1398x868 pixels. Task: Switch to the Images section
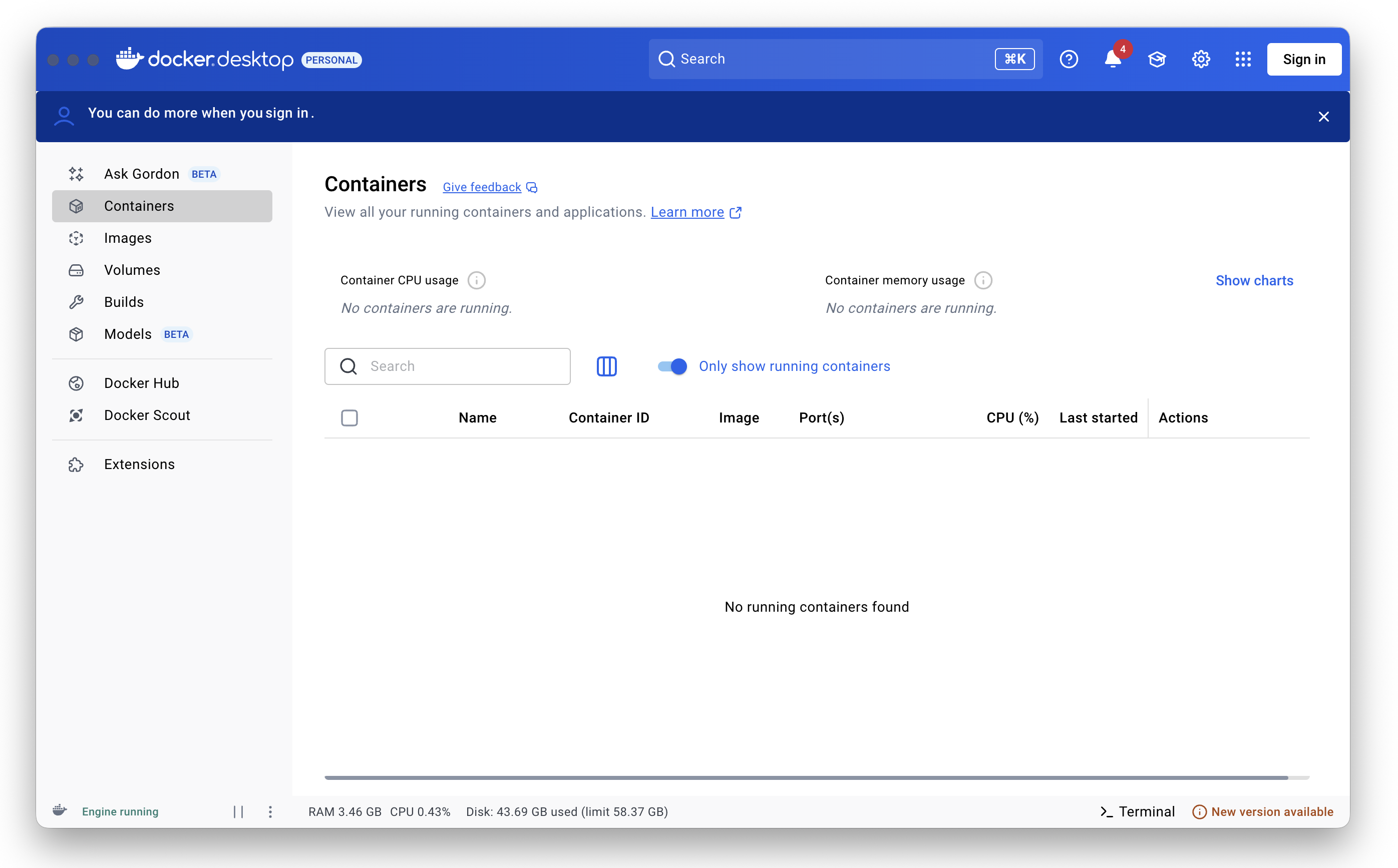coord(128,238)
